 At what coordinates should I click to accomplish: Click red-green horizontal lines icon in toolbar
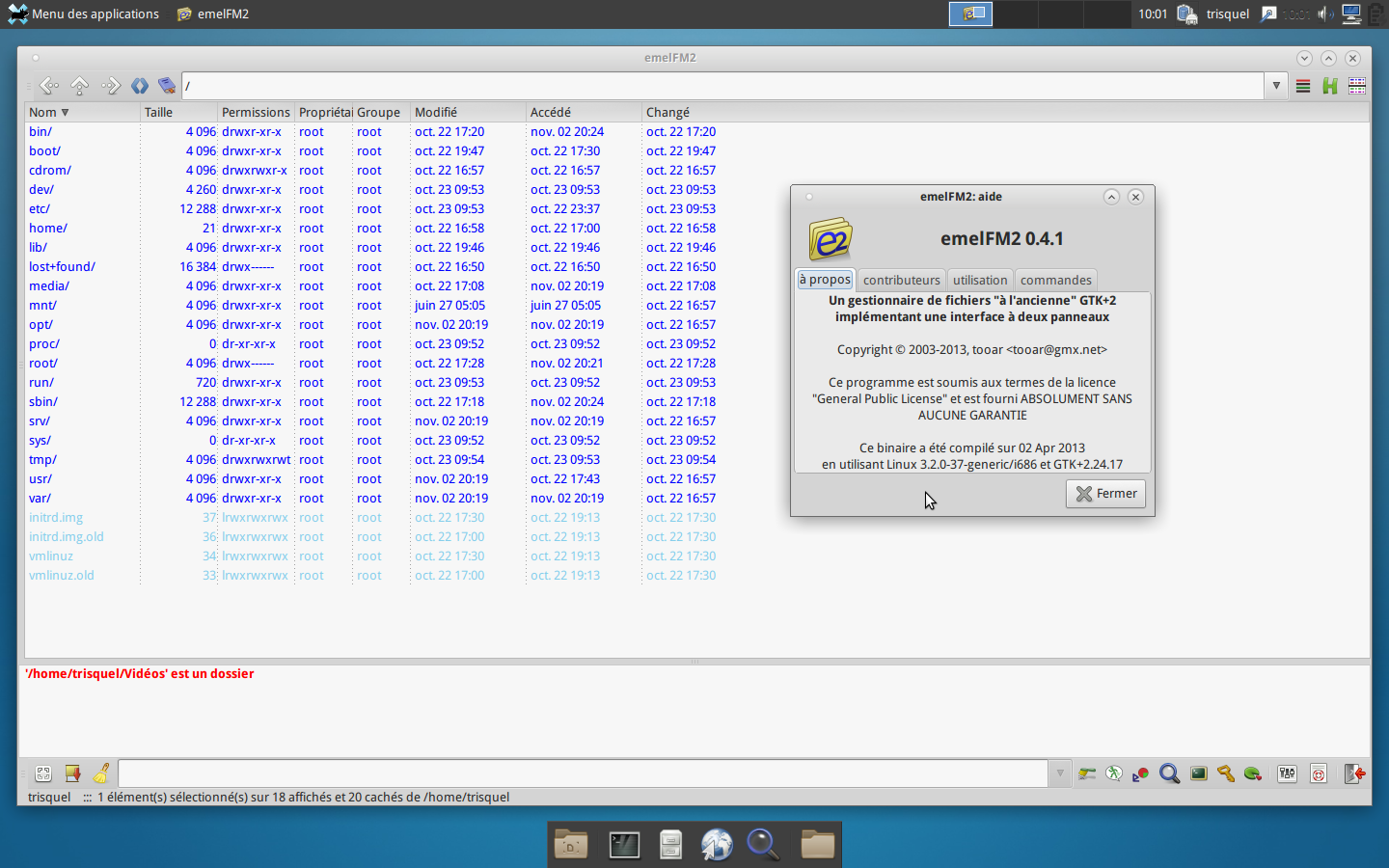(x=1303, y=86)
